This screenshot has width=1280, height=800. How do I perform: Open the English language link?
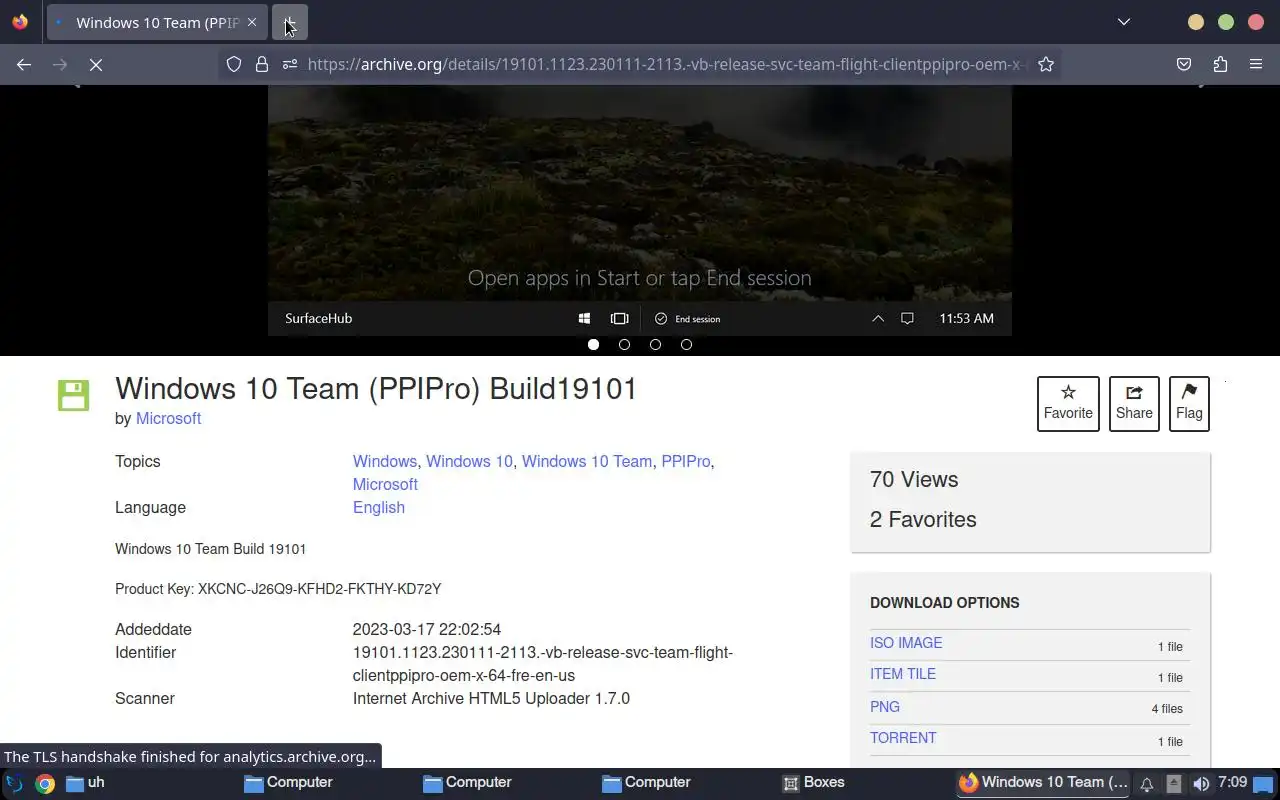tap(378, 507)
